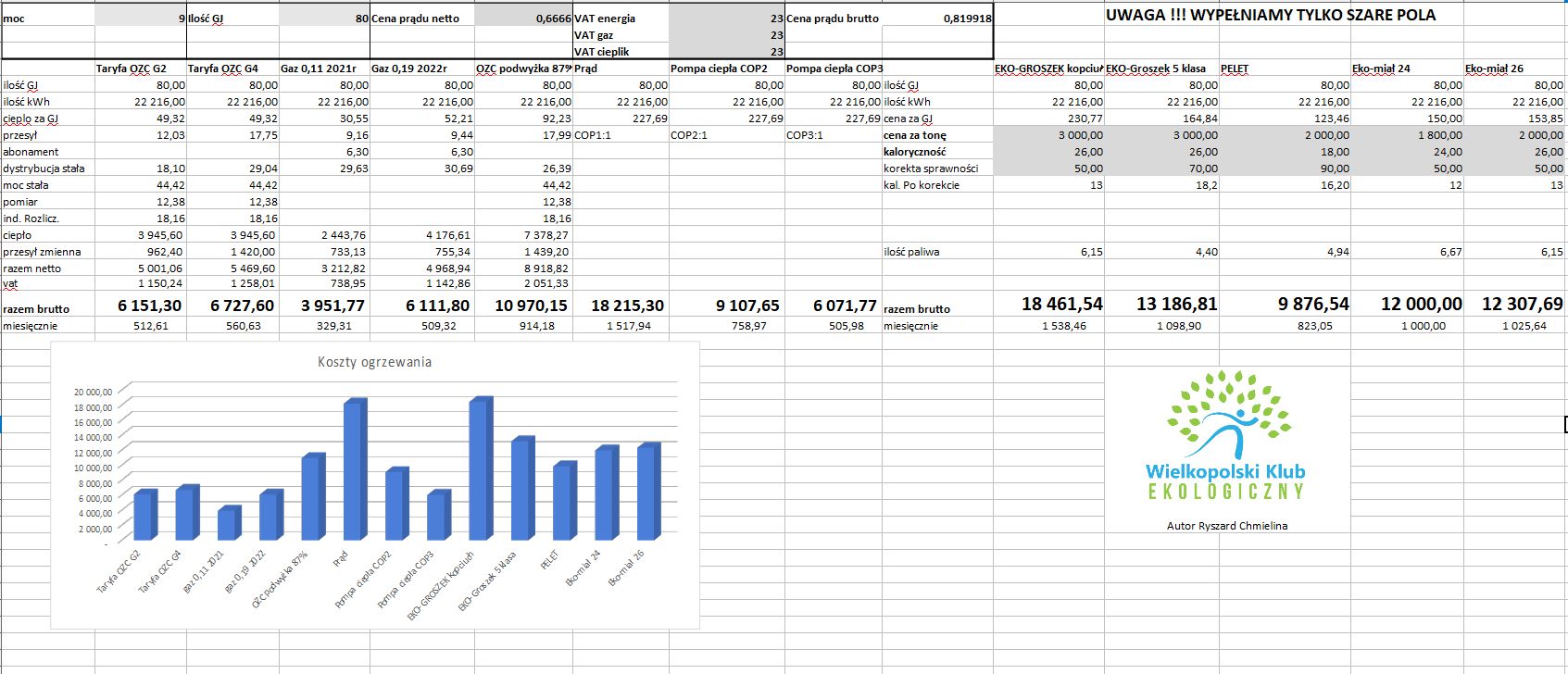Click the razem brutto total 6 727,60
This screenshot has width=1568, height=674.
tap(242, 305)
